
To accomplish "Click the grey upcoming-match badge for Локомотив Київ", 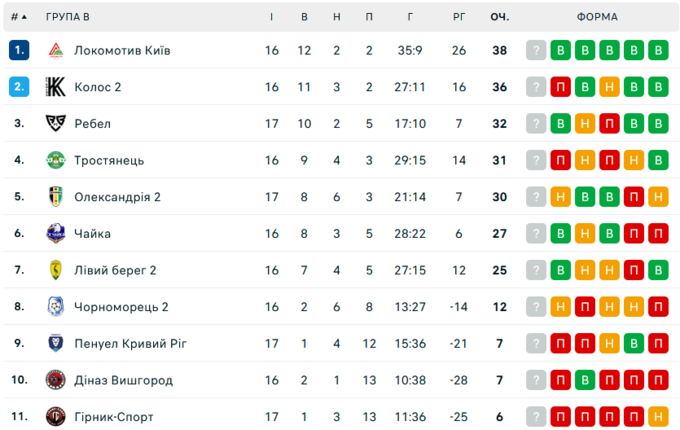I will click(537, 51).
